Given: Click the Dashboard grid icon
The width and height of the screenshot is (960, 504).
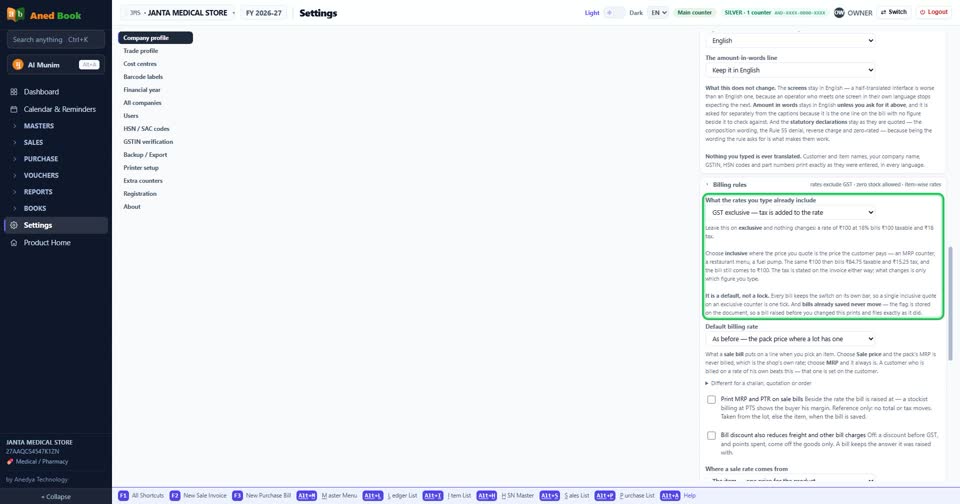Looking at the screenshot, I should pos(13,92).
